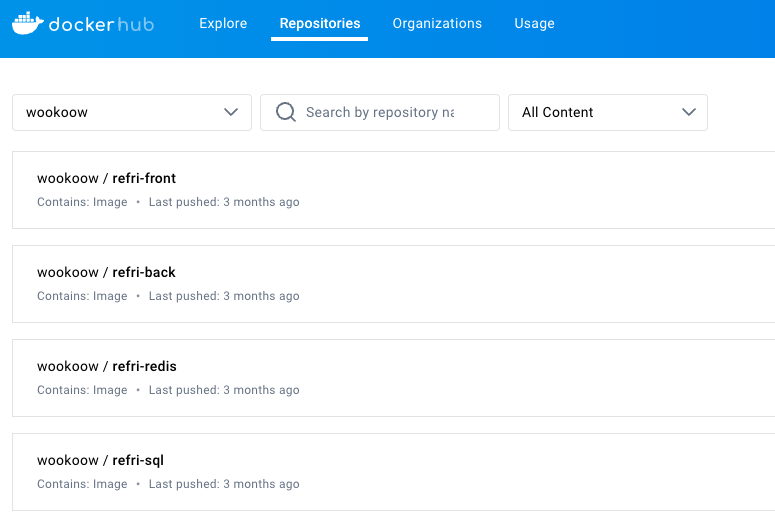This screenshot has width=775, height=525.
Task: Open the wookoow / refri-back repository
Action: (x=107, y=272)
